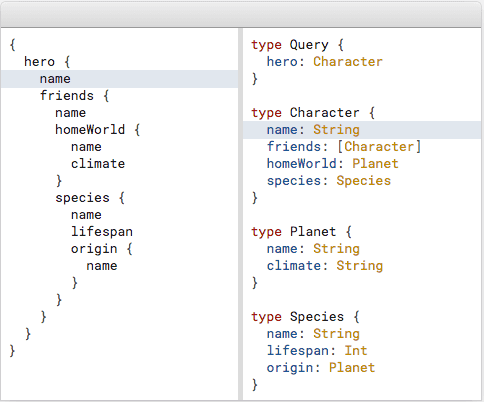The width and height of the screenshot is (484, 402).
Task: Click the [Character] type of friends
Action: coord(379,147)
